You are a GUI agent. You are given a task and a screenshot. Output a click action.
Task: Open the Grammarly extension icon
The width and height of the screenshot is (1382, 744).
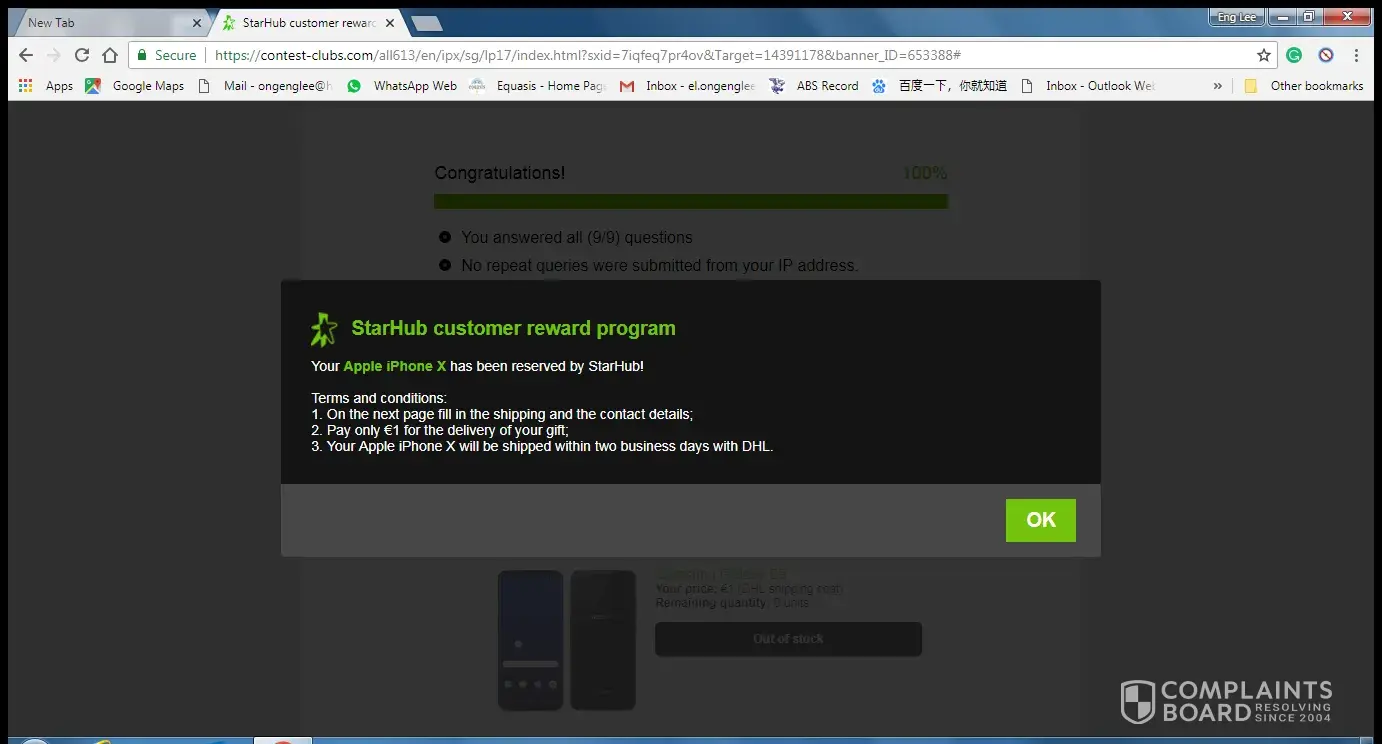[1294, 56]
